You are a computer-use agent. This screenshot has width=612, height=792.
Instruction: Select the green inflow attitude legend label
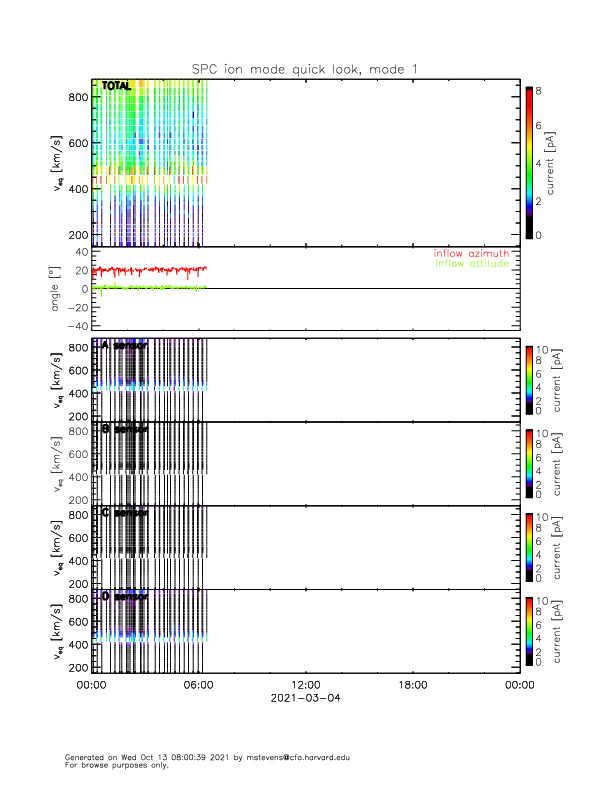point(472,263)
